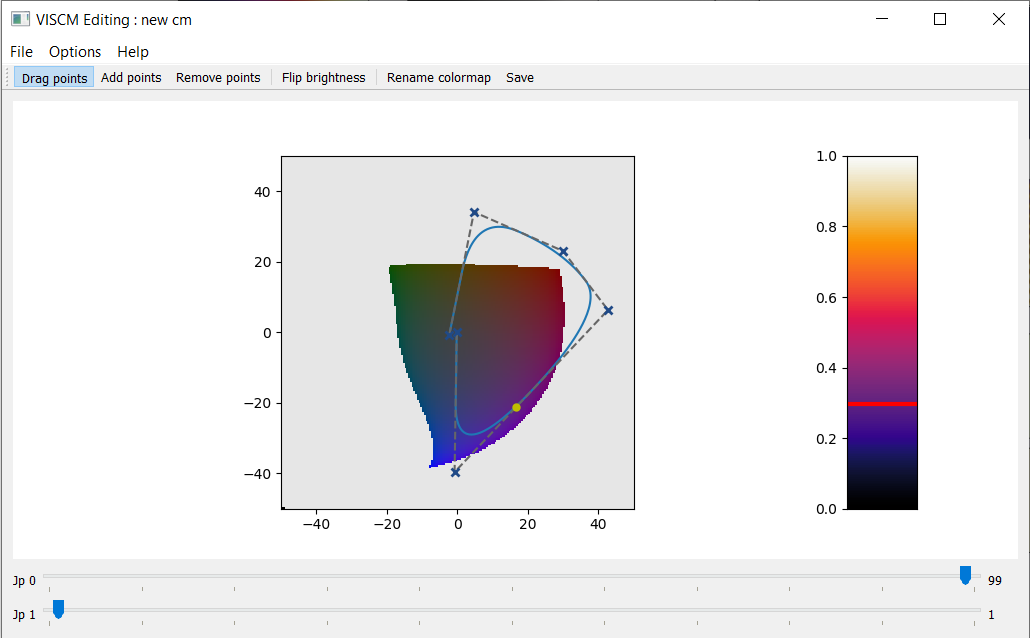Screen dimensions: 1030x638
Task: Open the Help menu
Action: pos(133,52)
